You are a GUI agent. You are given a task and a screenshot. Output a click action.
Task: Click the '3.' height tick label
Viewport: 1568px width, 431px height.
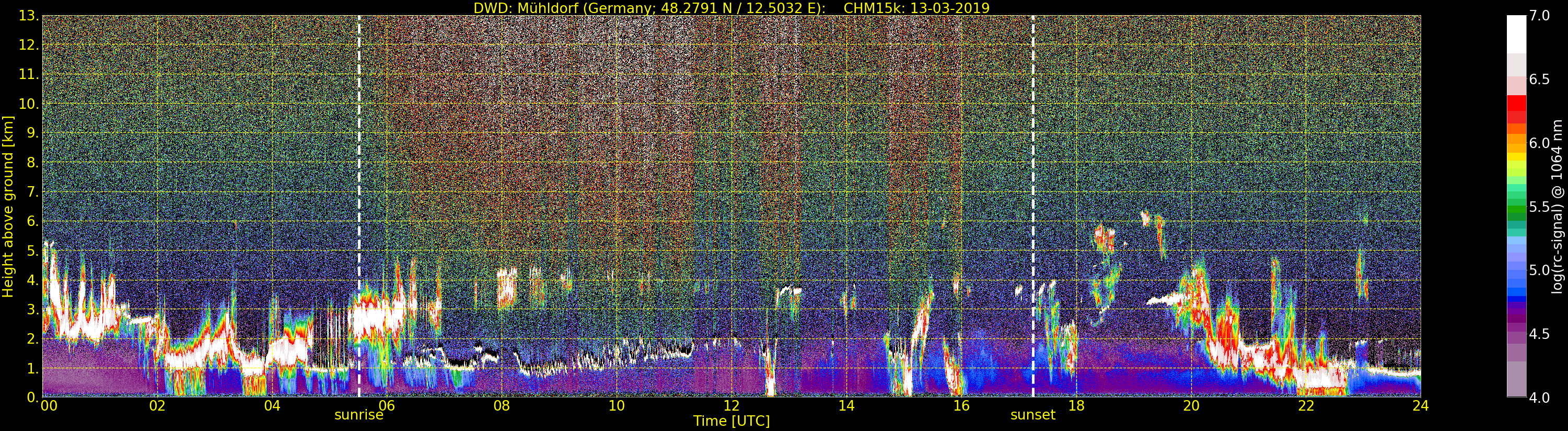pyautogui.click(x=33, y=309)
